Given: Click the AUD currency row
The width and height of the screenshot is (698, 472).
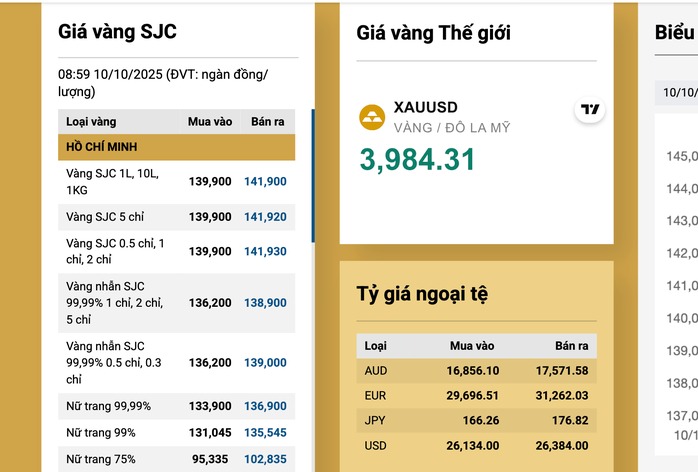Looking at the screenshot, I should (476, 371).
